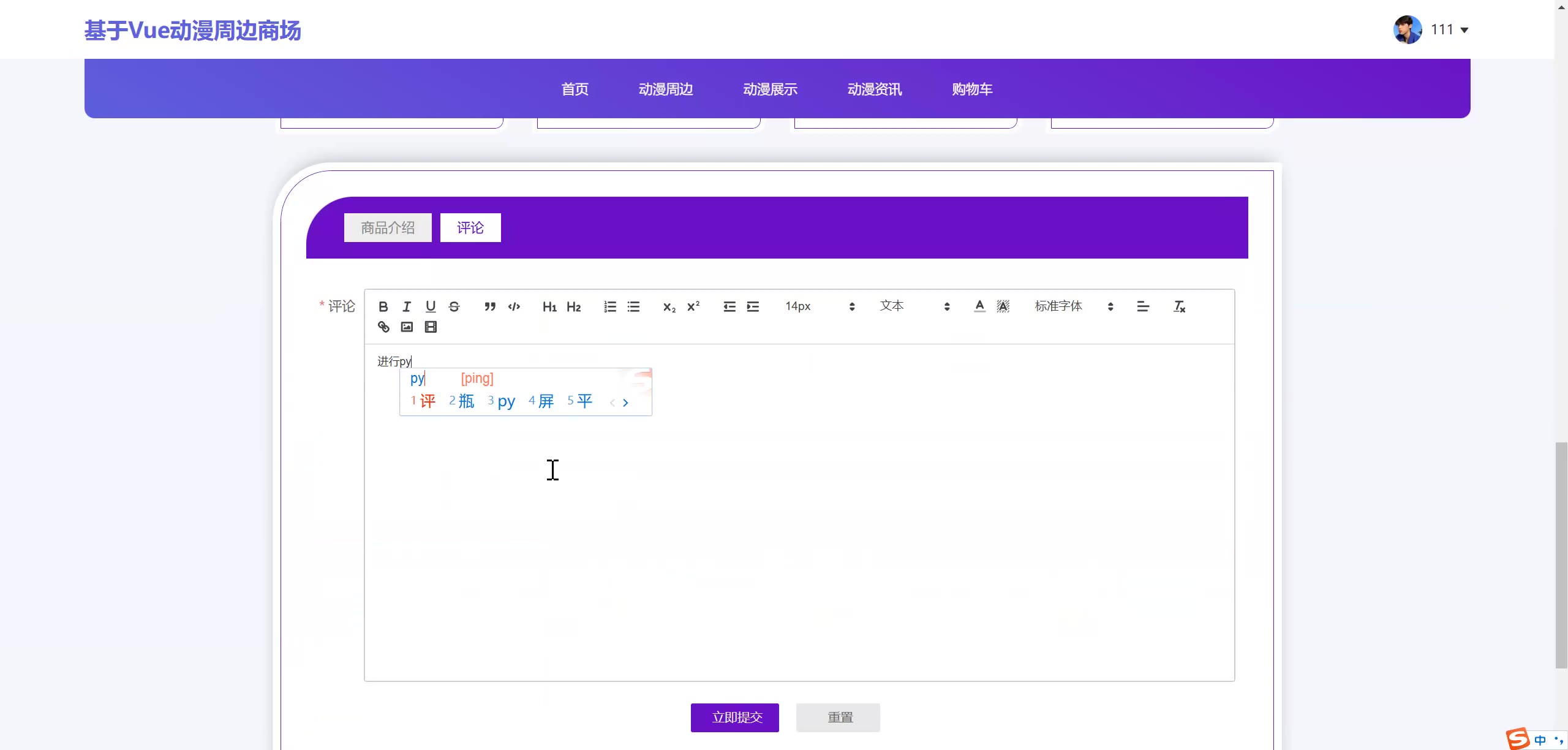
Task: Apply strikethrough formatting button
Action: [x=454, y=306]
